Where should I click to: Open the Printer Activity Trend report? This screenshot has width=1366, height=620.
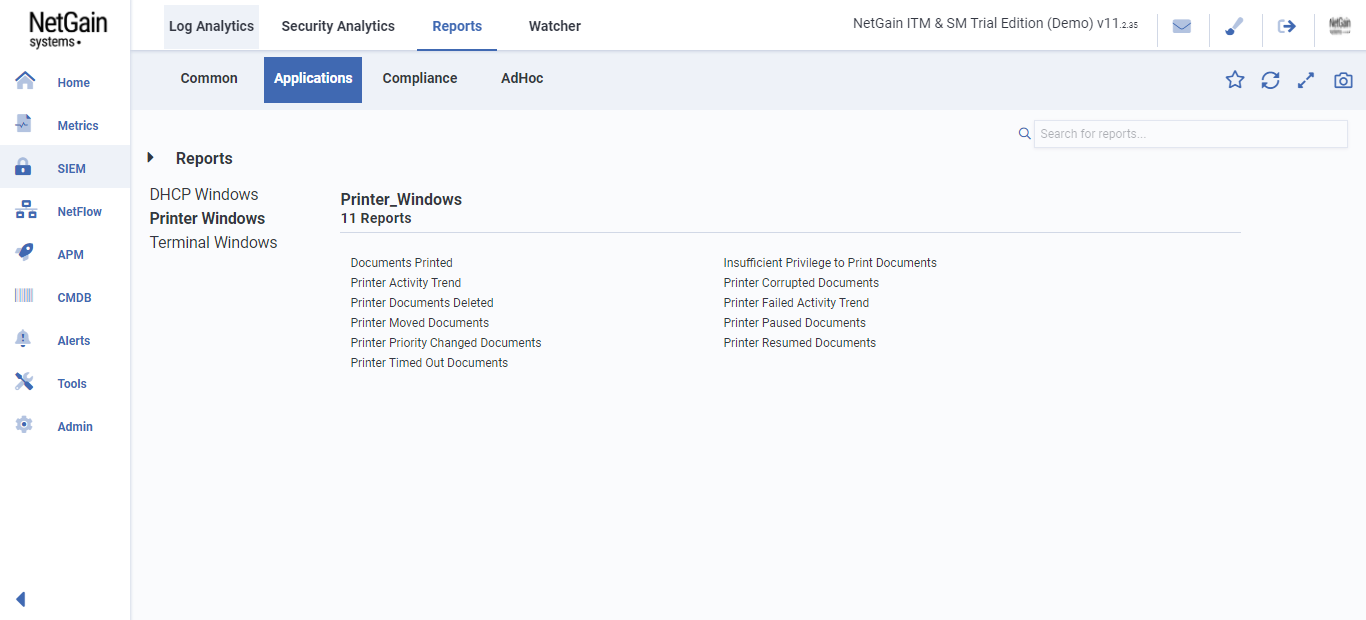point(406,283)
